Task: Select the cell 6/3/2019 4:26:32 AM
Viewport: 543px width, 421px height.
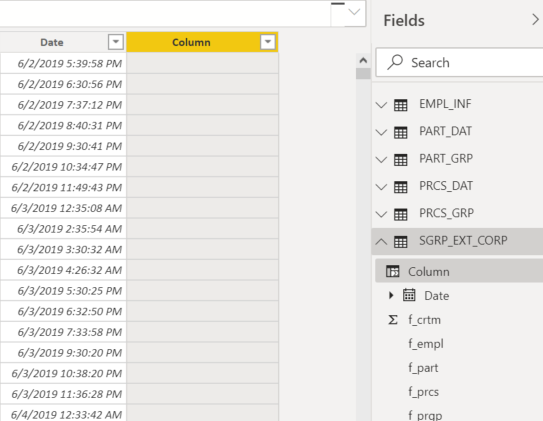Action: pyautogui.click(x=63, y=270)
